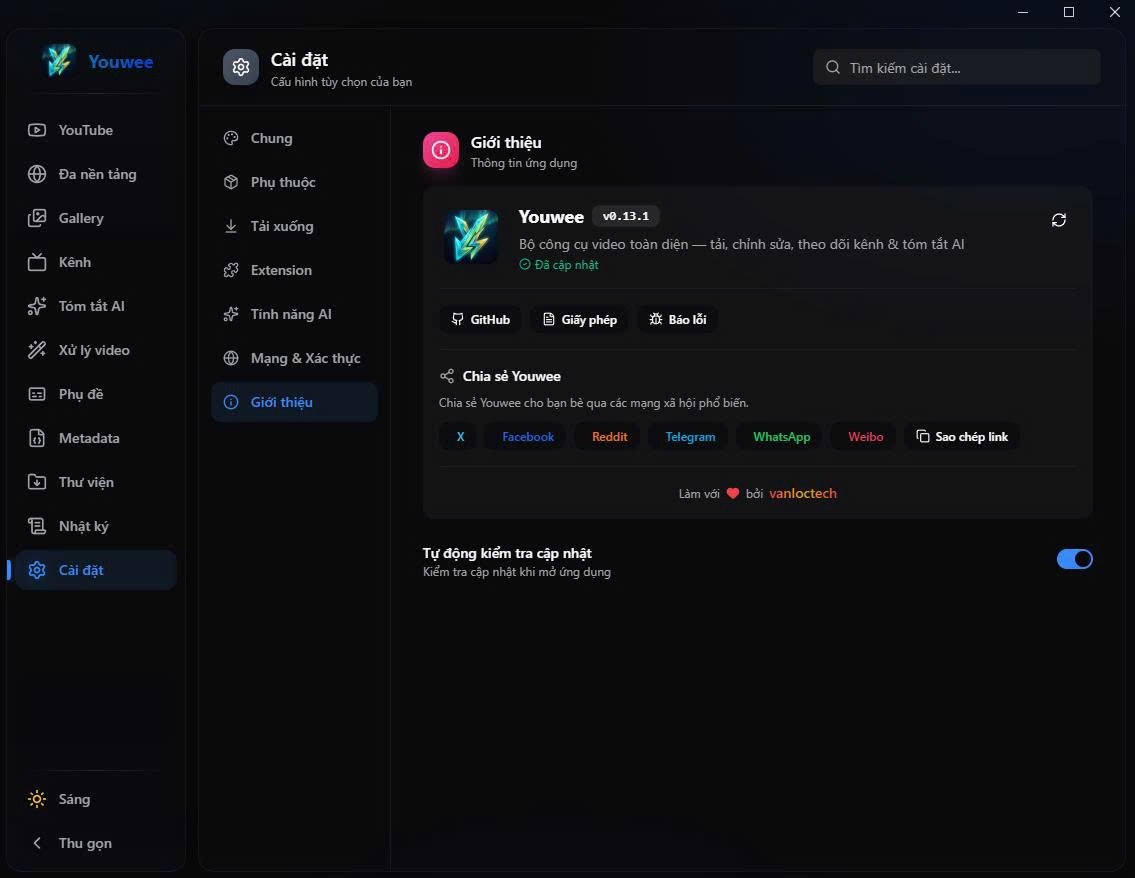This screenshot has height=878, width=1135.
Task: Click the v0.13.1 version badge
Action: pyautogui.click(x=625, y=216)
